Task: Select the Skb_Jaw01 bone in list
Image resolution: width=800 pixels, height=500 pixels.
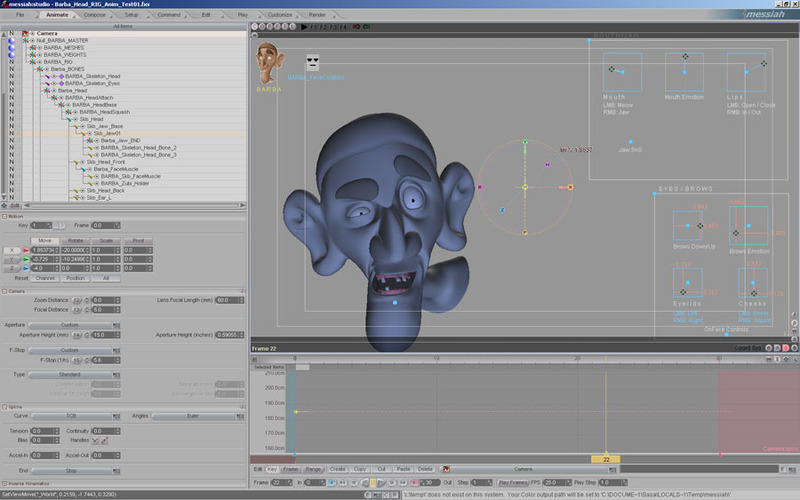Action: pos(107,133)
